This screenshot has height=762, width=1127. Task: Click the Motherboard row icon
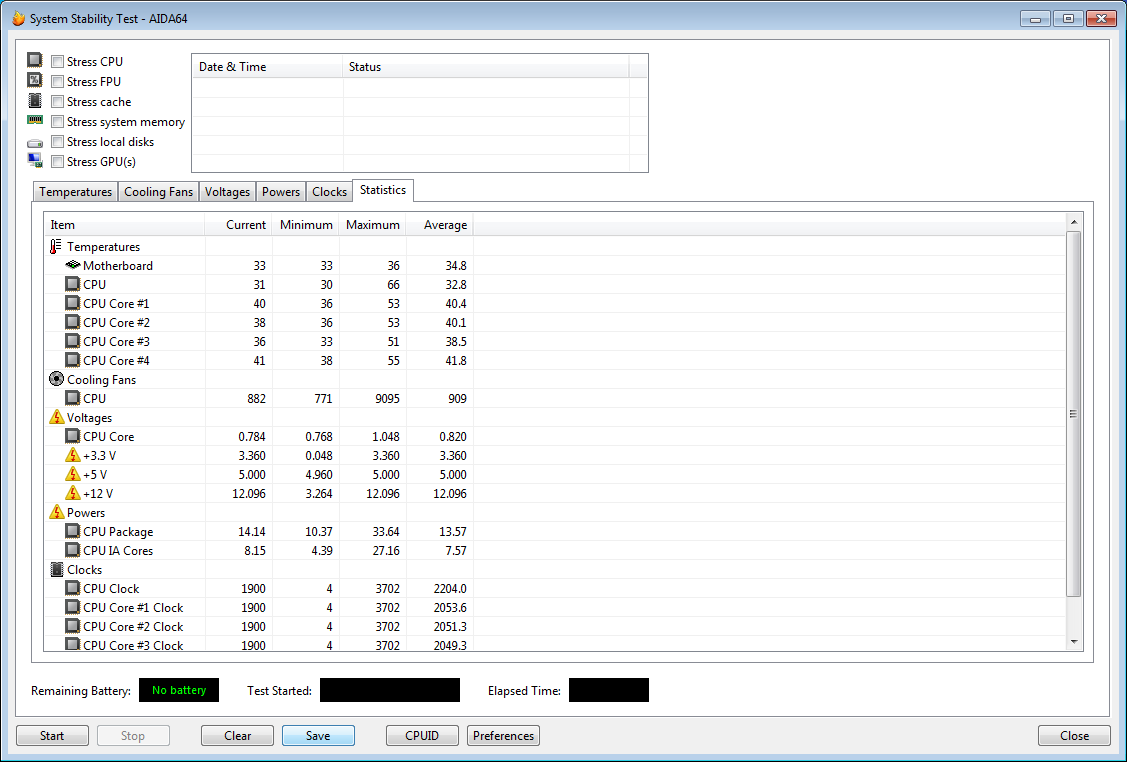[x=73, y=265]
